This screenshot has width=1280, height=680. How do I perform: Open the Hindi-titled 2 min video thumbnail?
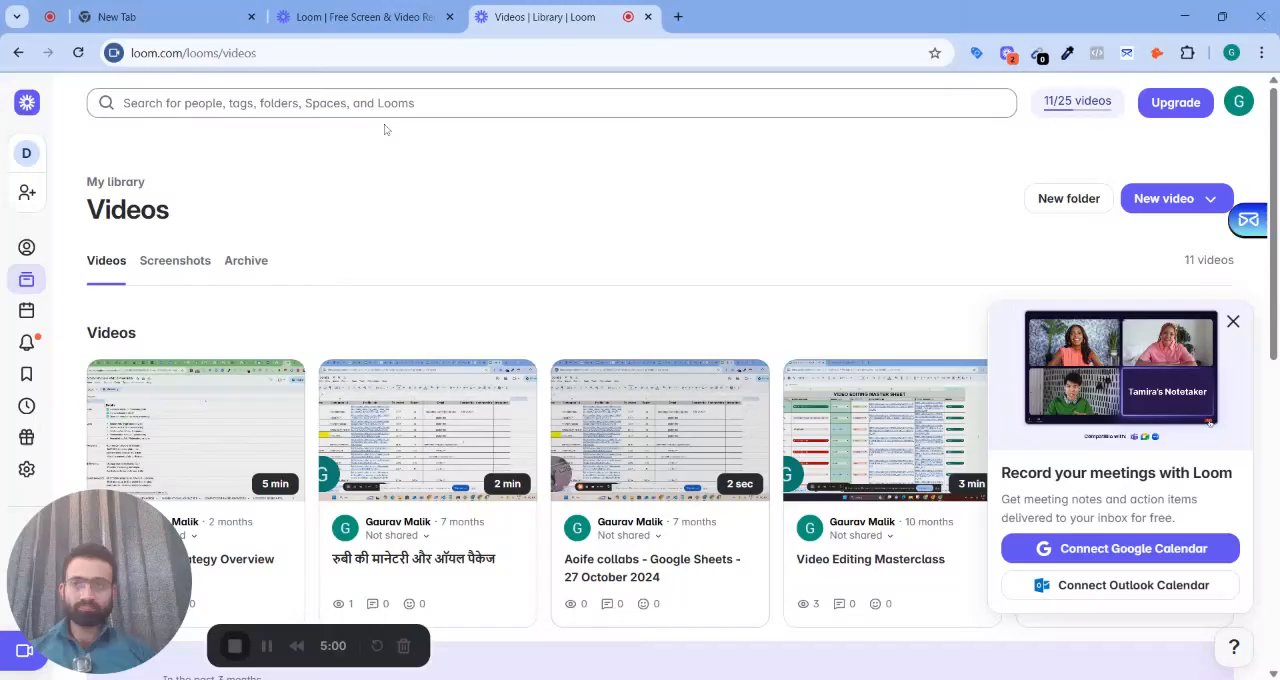428,430
